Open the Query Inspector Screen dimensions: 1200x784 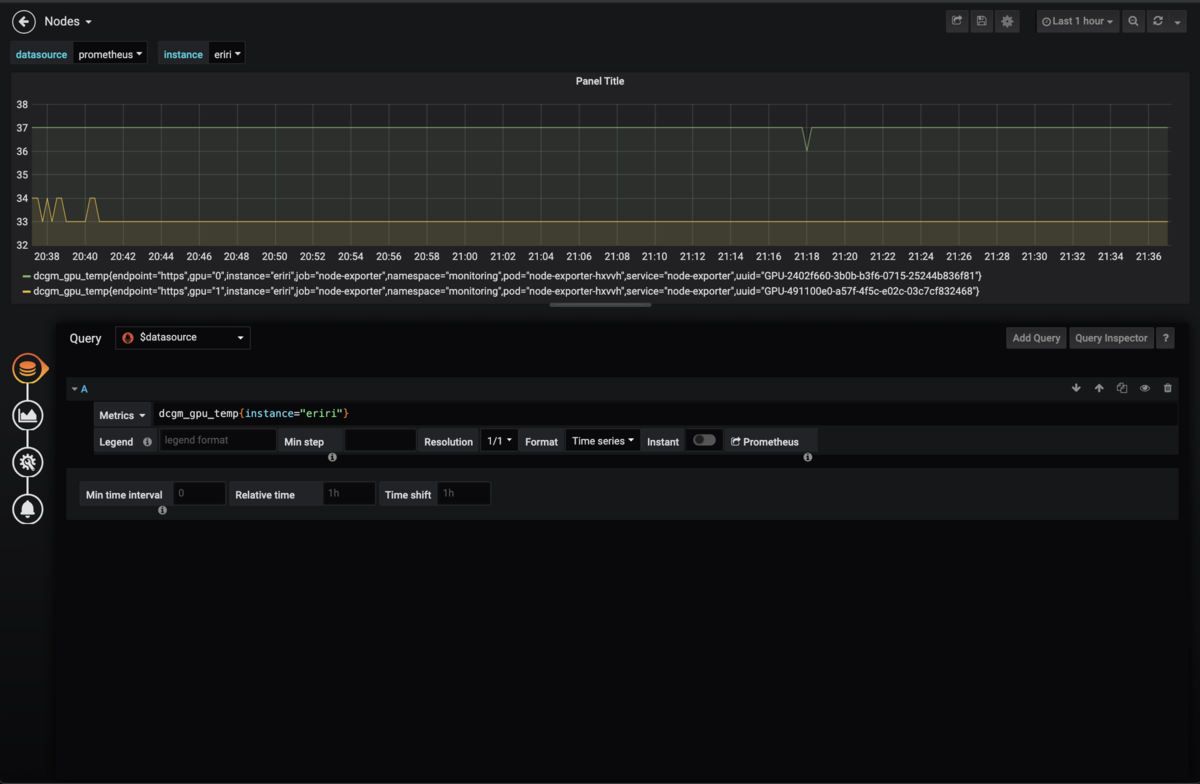pos(1111,338)
